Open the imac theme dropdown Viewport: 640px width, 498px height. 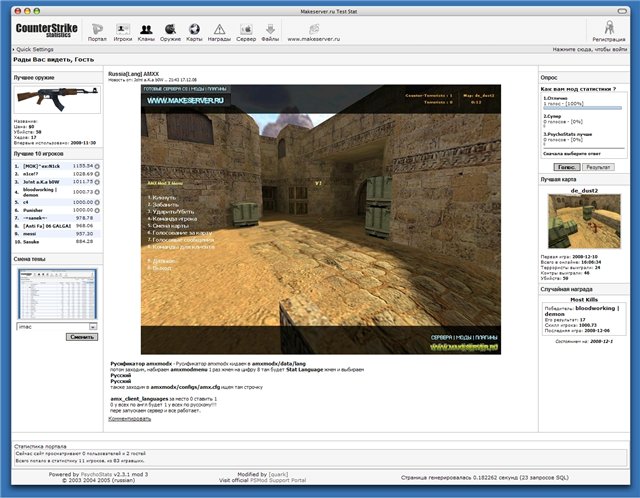pos(57,327)
